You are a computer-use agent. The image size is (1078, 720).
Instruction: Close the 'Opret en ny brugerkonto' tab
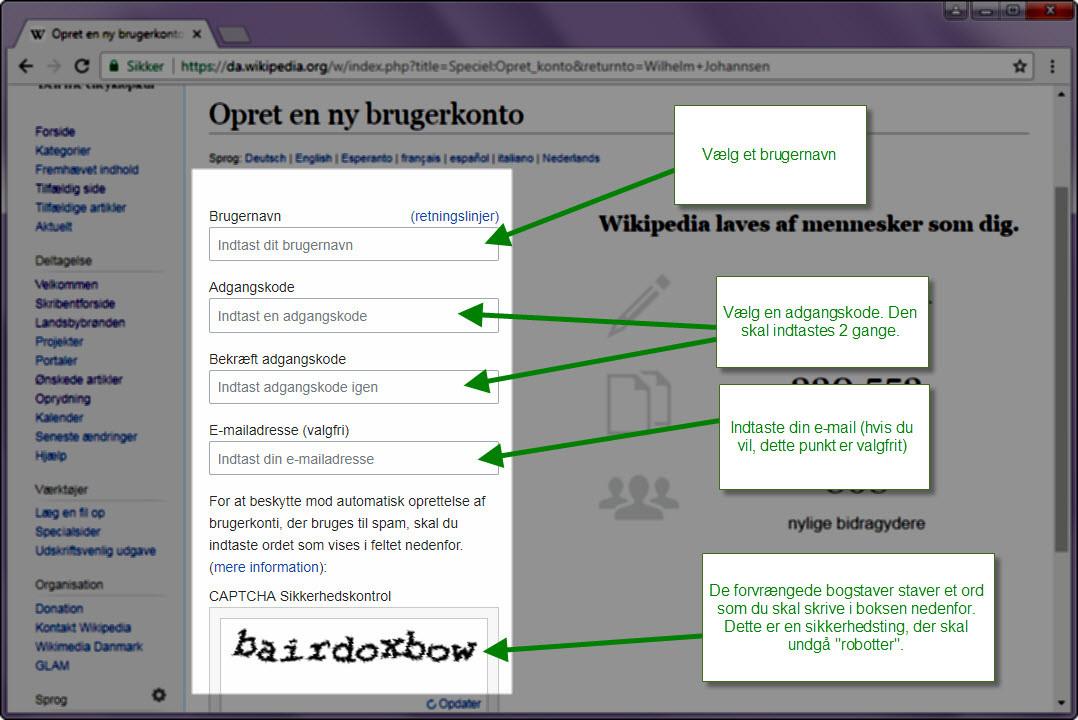[x=197, y=34]
